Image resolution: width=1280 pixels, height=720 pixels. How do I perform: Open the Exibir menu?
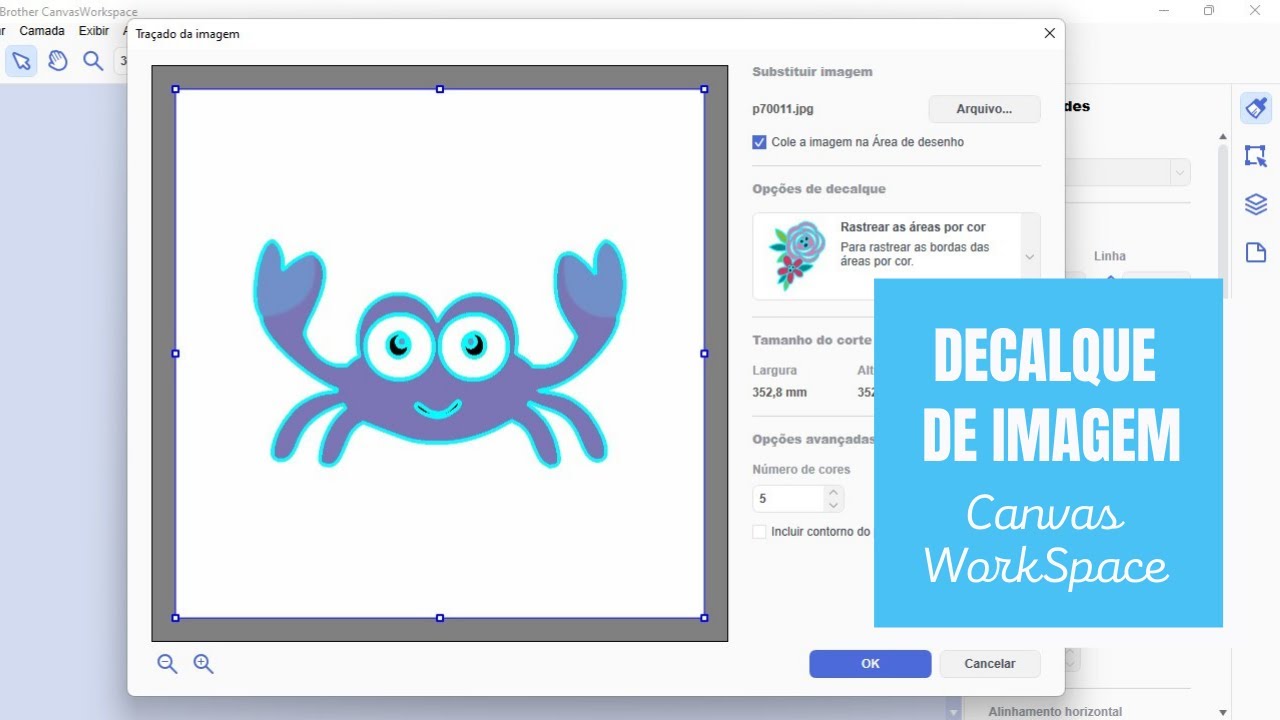[x=94, y=31]
